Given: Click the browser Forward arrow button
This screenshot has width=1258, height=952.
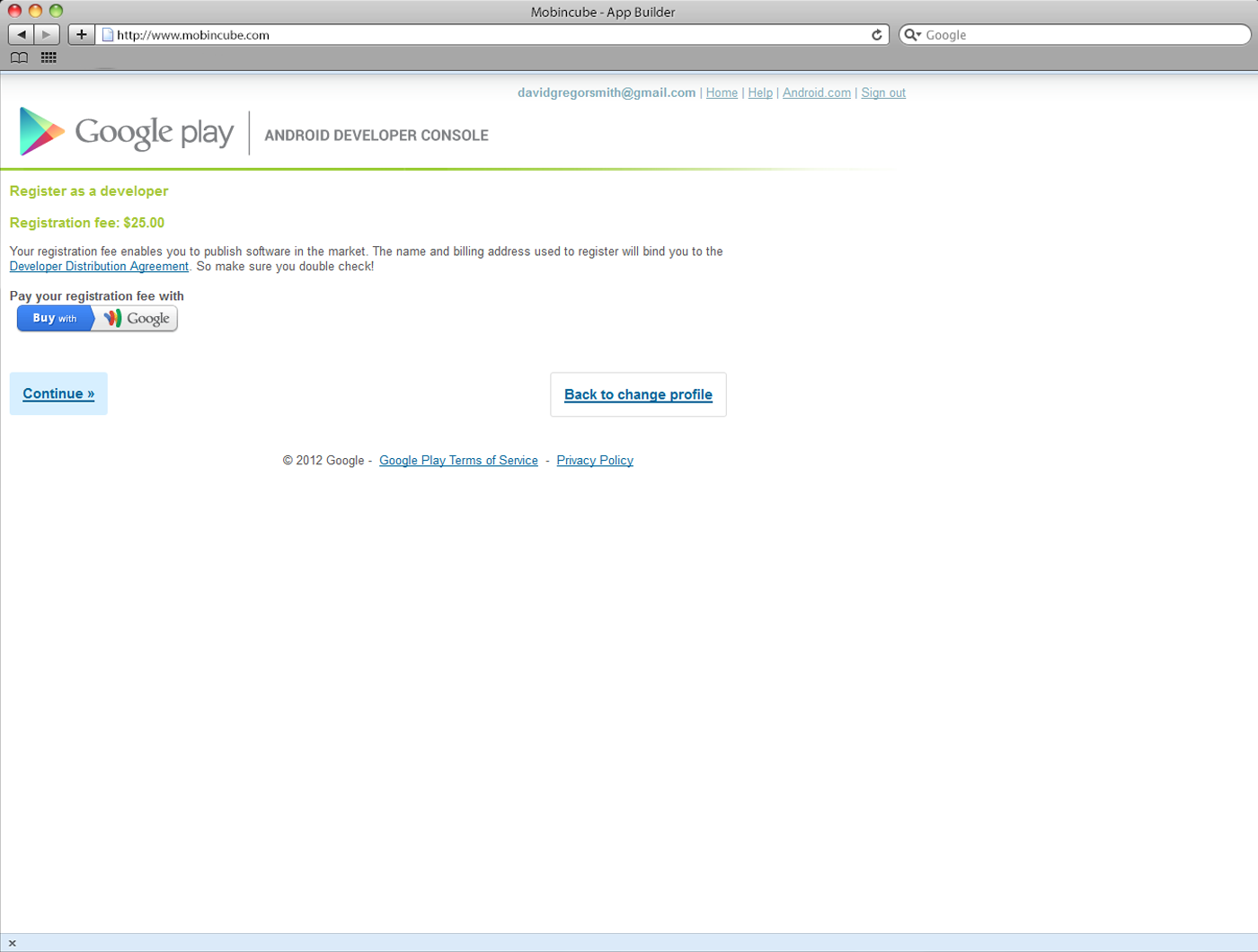Looking at the screenshot, I should [47, 34].
